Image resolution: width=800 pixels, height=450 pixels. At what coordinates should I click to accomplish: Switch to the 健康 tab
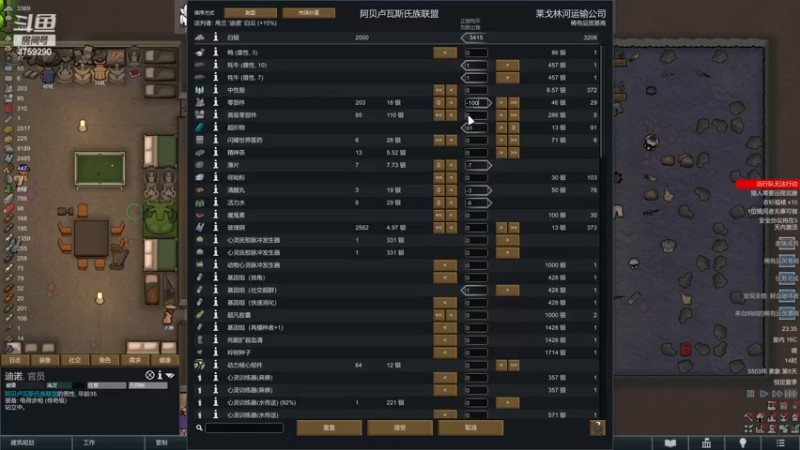[x=164, y=360]
